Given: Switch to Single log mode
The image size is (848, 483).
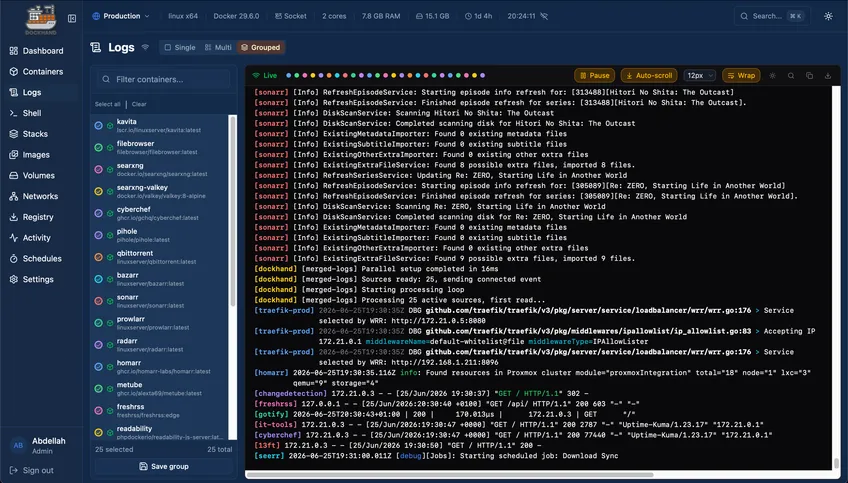Looking at the screenshot, I should (x=180, y=48).
